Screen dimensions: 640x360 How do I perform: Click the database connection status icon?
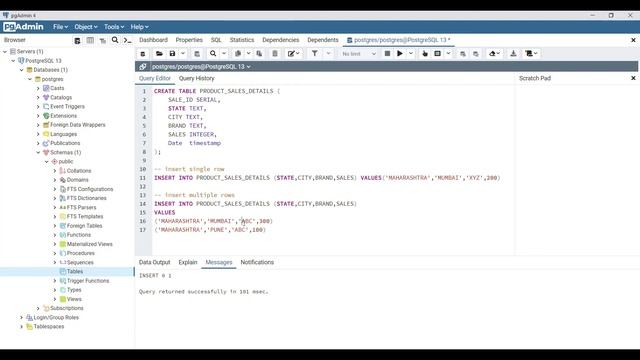[142, 67]
